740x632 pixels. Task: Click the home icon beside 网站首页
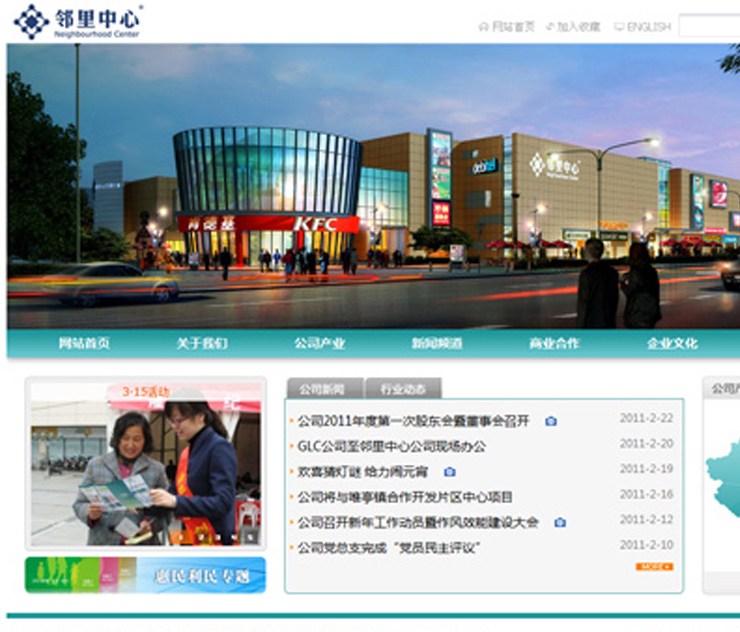(484, 27)
